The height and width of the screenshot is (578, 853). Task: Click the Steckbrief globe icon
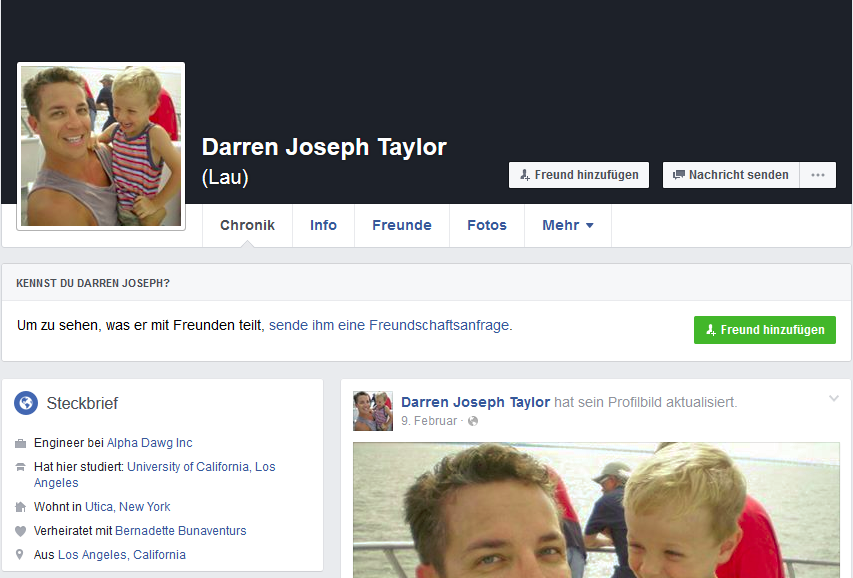pos(26,403)
